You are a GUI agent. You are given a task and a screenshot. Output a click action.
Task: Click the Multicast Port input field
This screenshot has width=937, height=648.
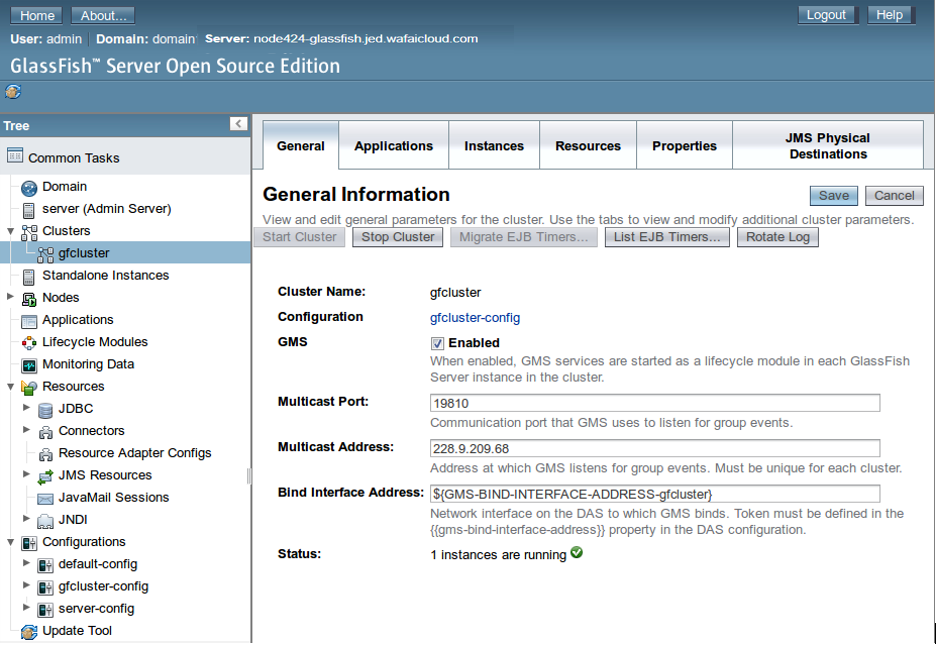pyautogui.click(x=655, y=404)
